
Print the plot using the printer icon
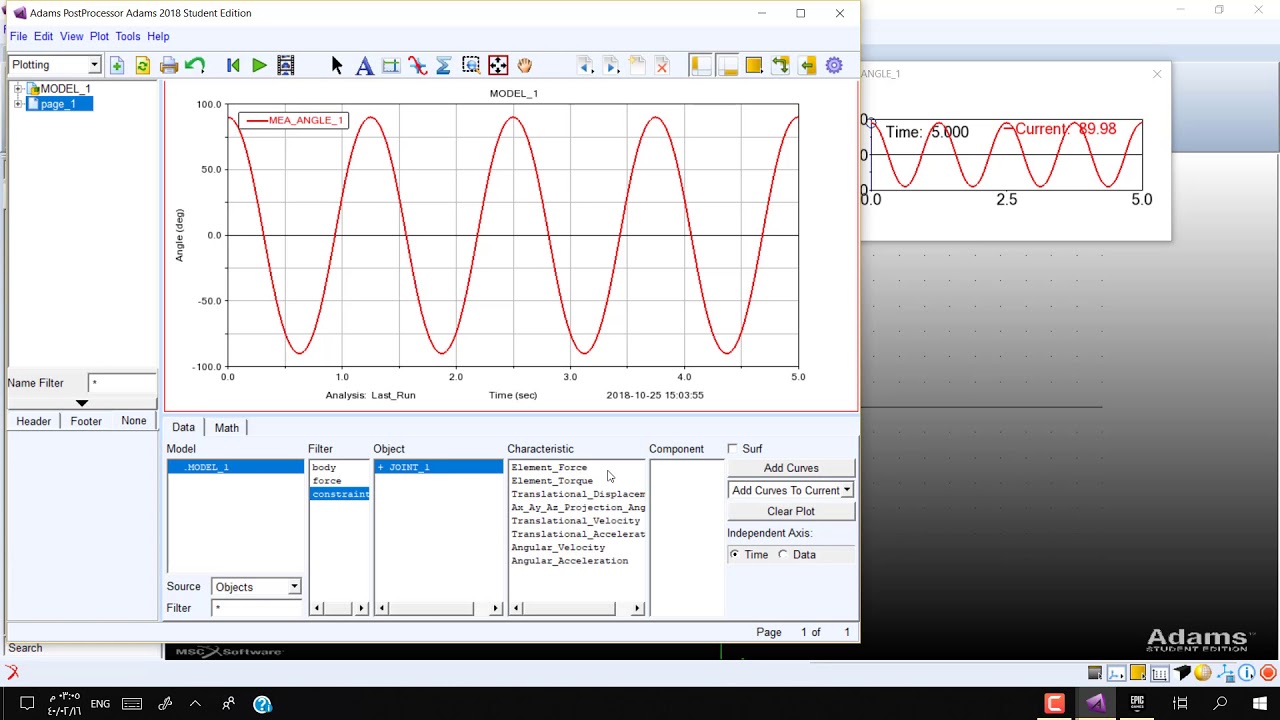pyautogui.click(x=169, y=65)
